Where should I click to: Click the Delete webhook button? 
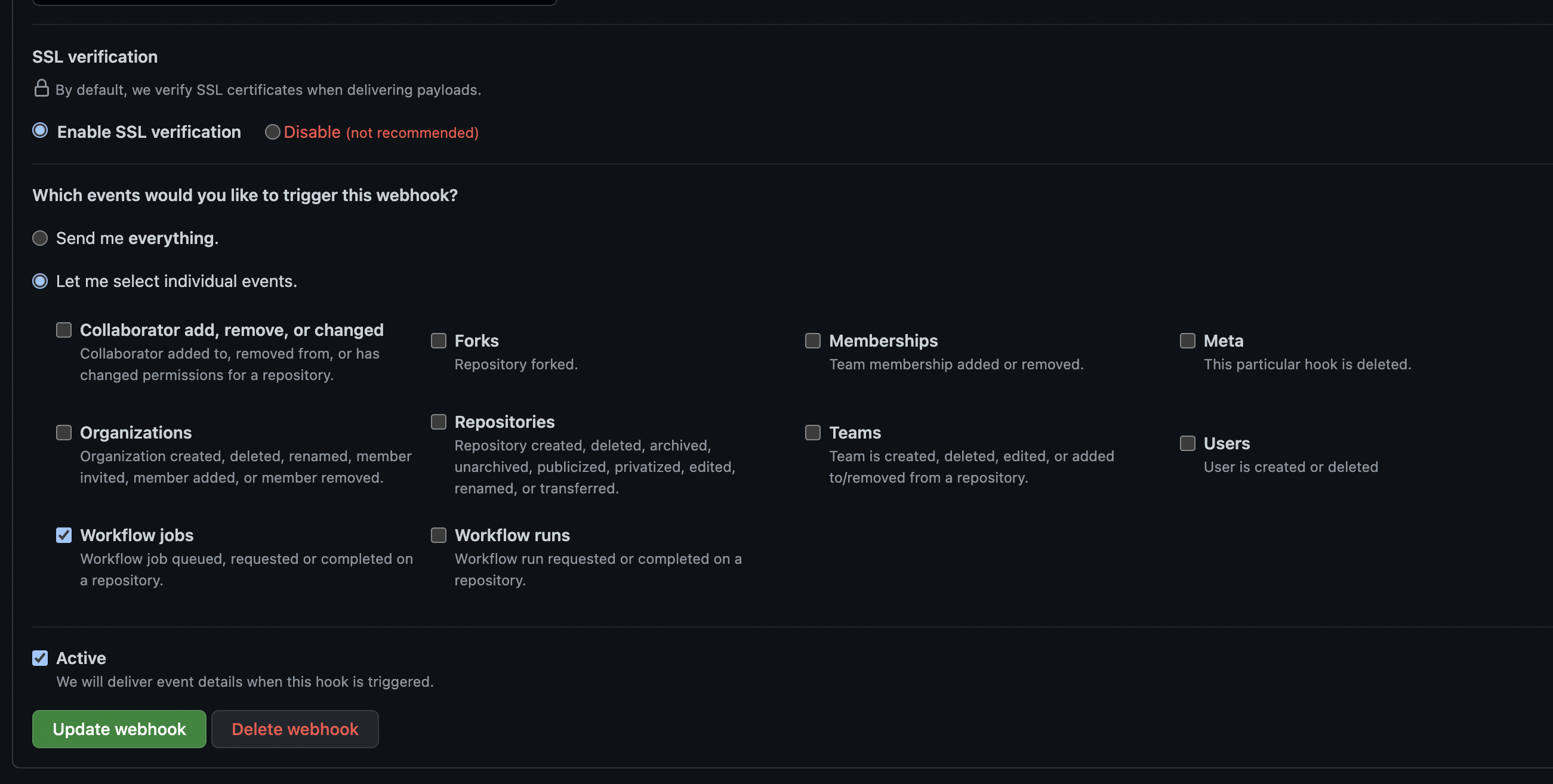[x=295, y=729]
